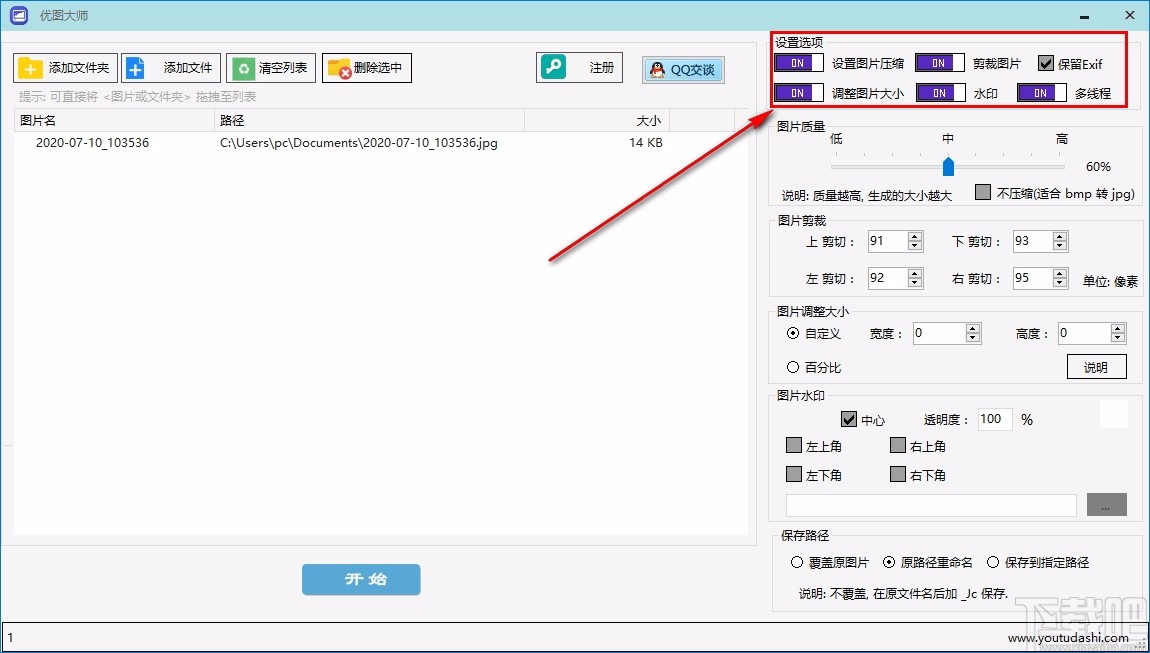Open QQ交谈 via the penguin icon
Screen dimensions: 1150x653
click(x=657, y=70)
